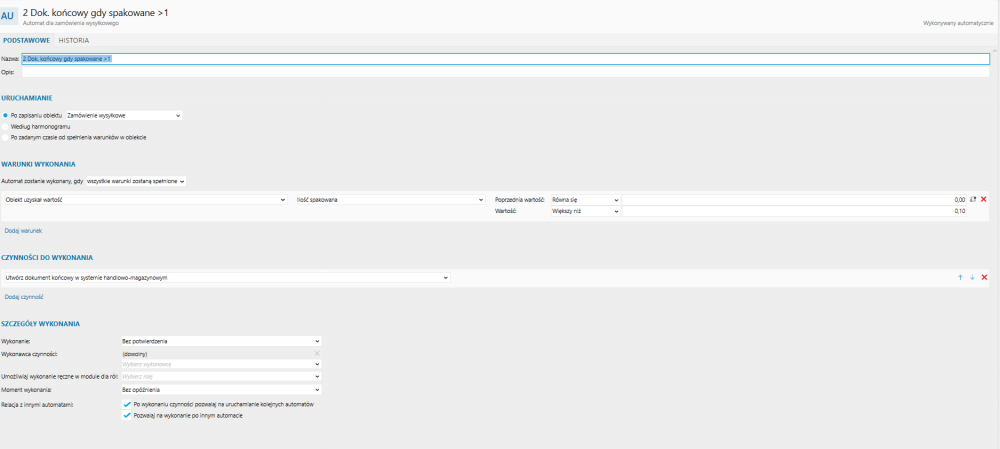Uncheck 'Pozwalaj na wykonanie po innym automacie'
The height and width of the screenshot is (449, 1000).
[x=127, y=415]
